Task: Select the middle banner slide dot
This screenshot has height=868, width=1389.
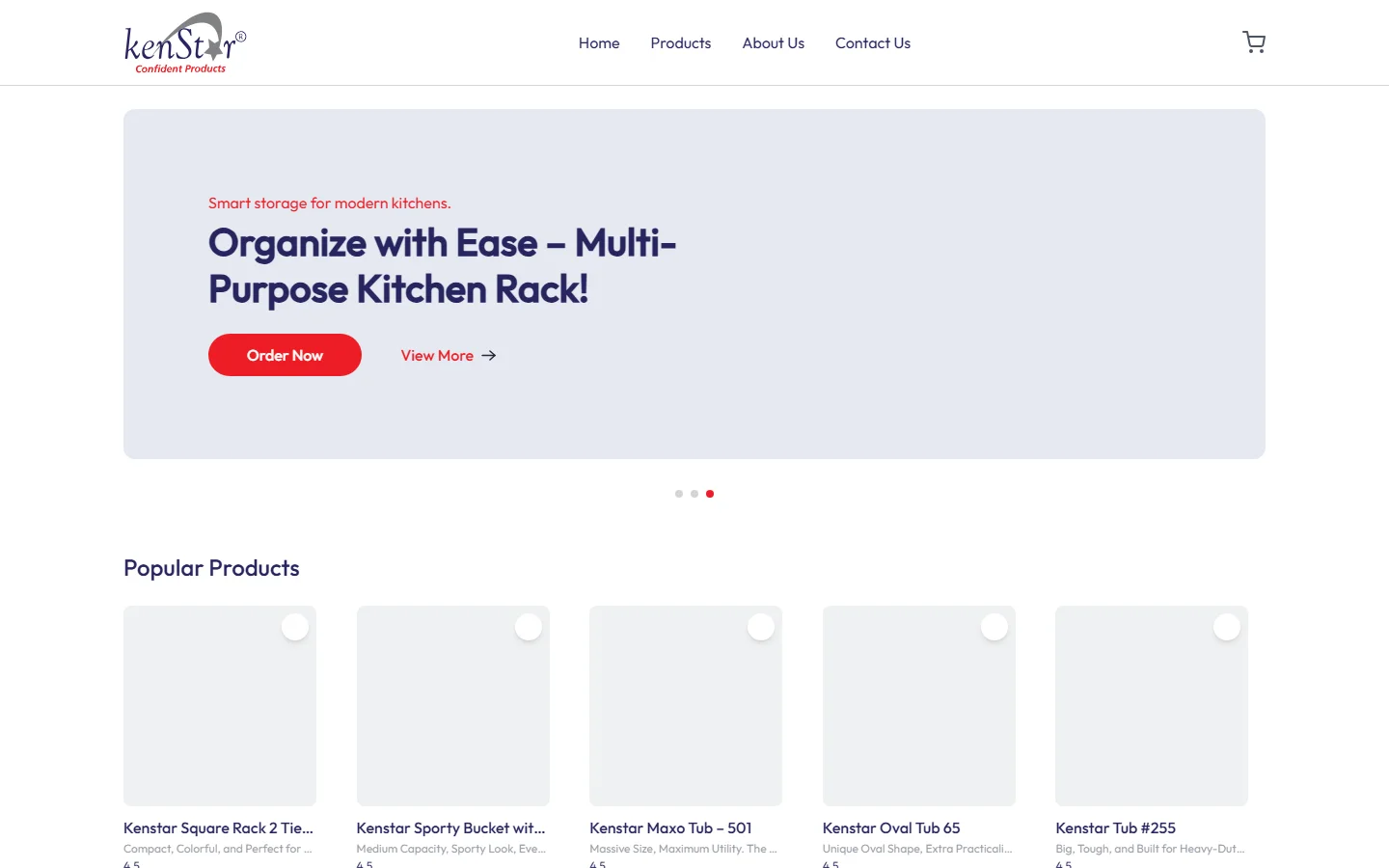Action: 694,494
